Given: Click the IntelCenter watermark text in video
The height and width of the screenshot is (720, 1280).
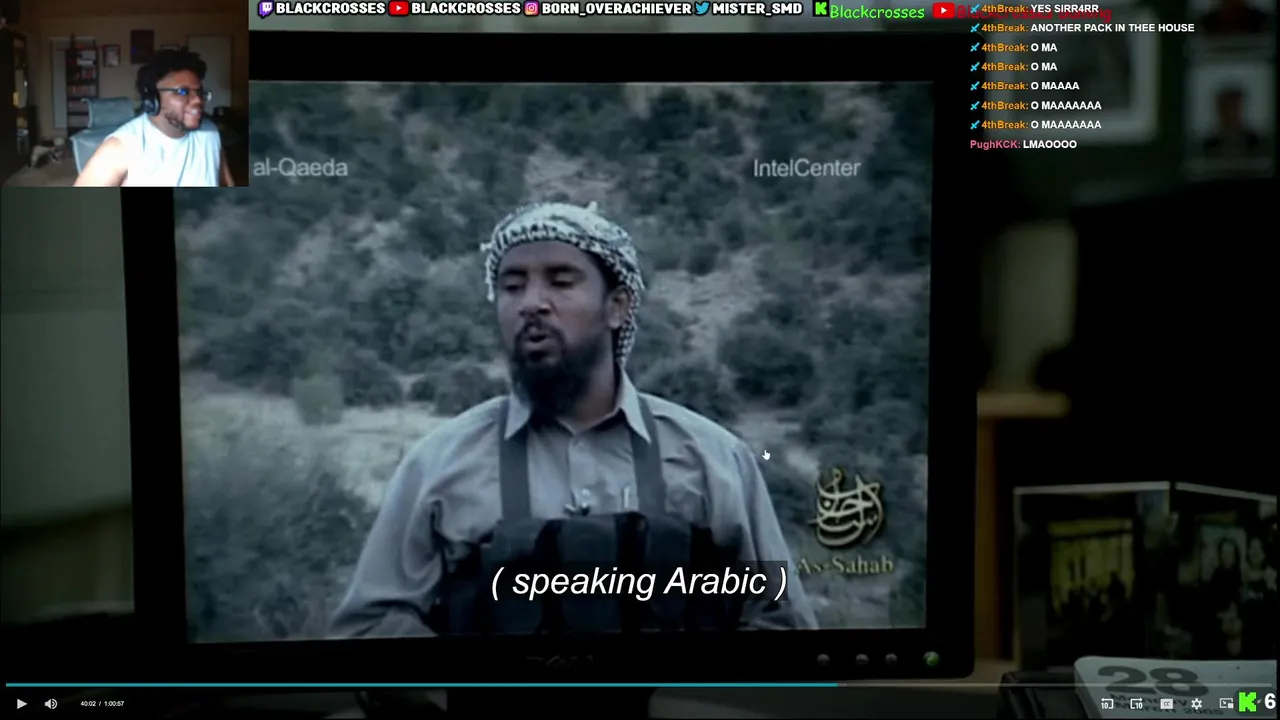Looking at the screenshot, I should pos(806,168).
